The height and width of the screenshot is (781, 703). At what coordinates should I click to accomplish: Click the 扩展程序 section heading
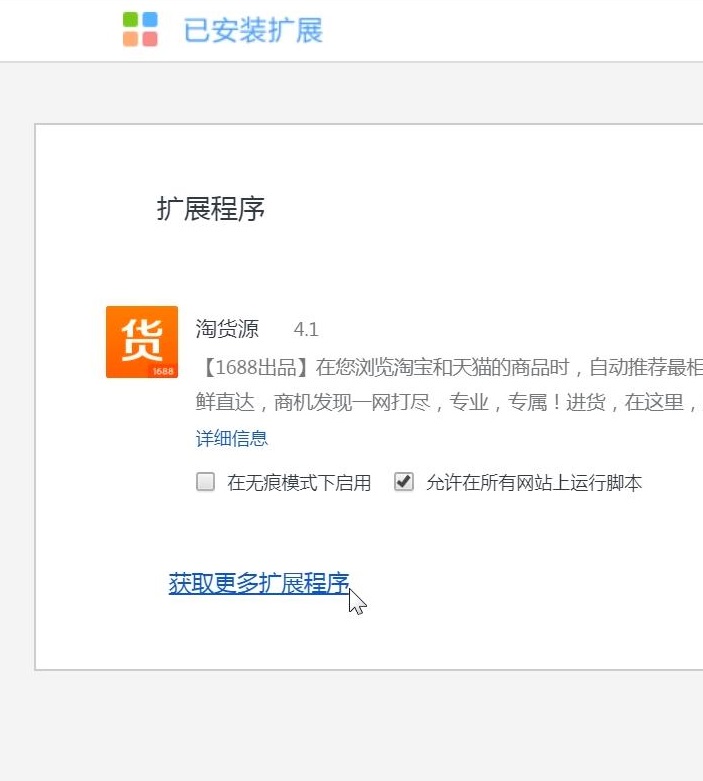[x=211, y=208]
